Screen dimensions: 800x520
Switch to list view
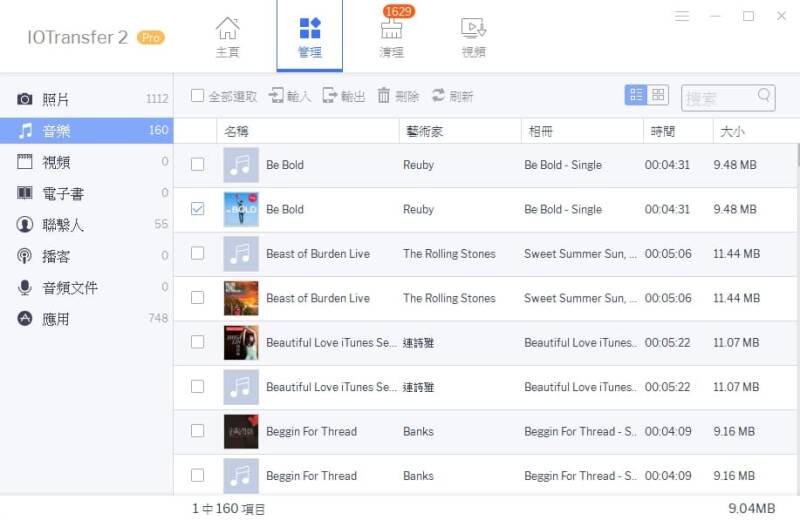636,95
